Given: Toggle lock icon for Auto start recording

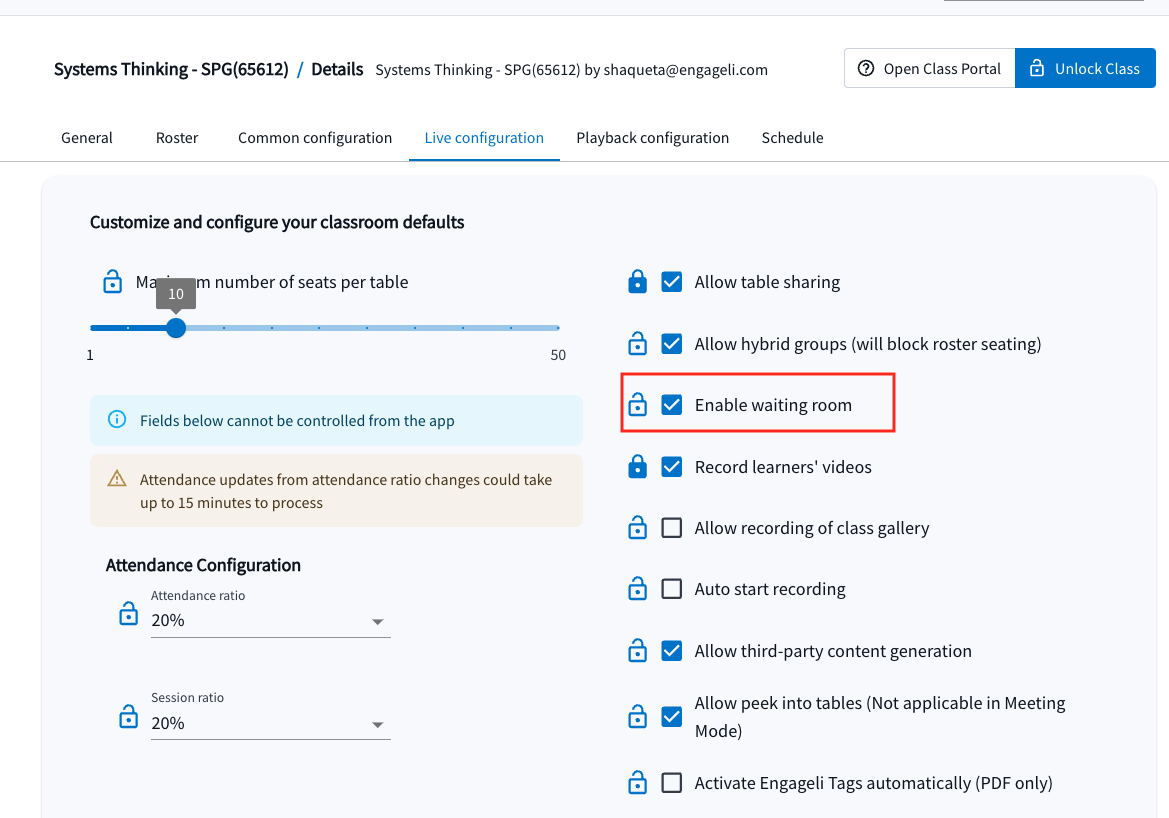Looking at the screenshot, I should [637, 589].
